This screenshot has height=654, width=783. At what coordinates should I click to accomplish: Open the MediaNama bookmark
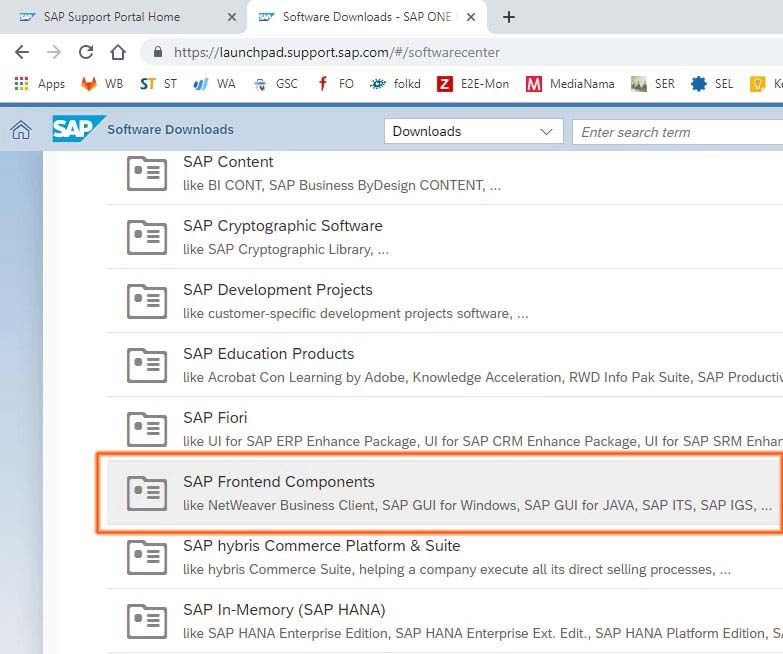570,84
